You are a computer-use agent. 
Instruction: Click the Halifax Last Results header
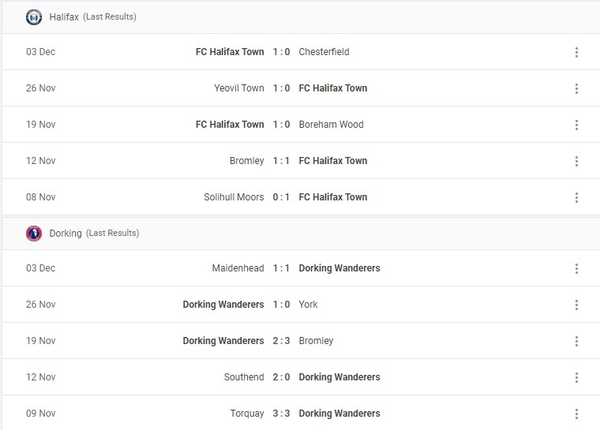93,17
